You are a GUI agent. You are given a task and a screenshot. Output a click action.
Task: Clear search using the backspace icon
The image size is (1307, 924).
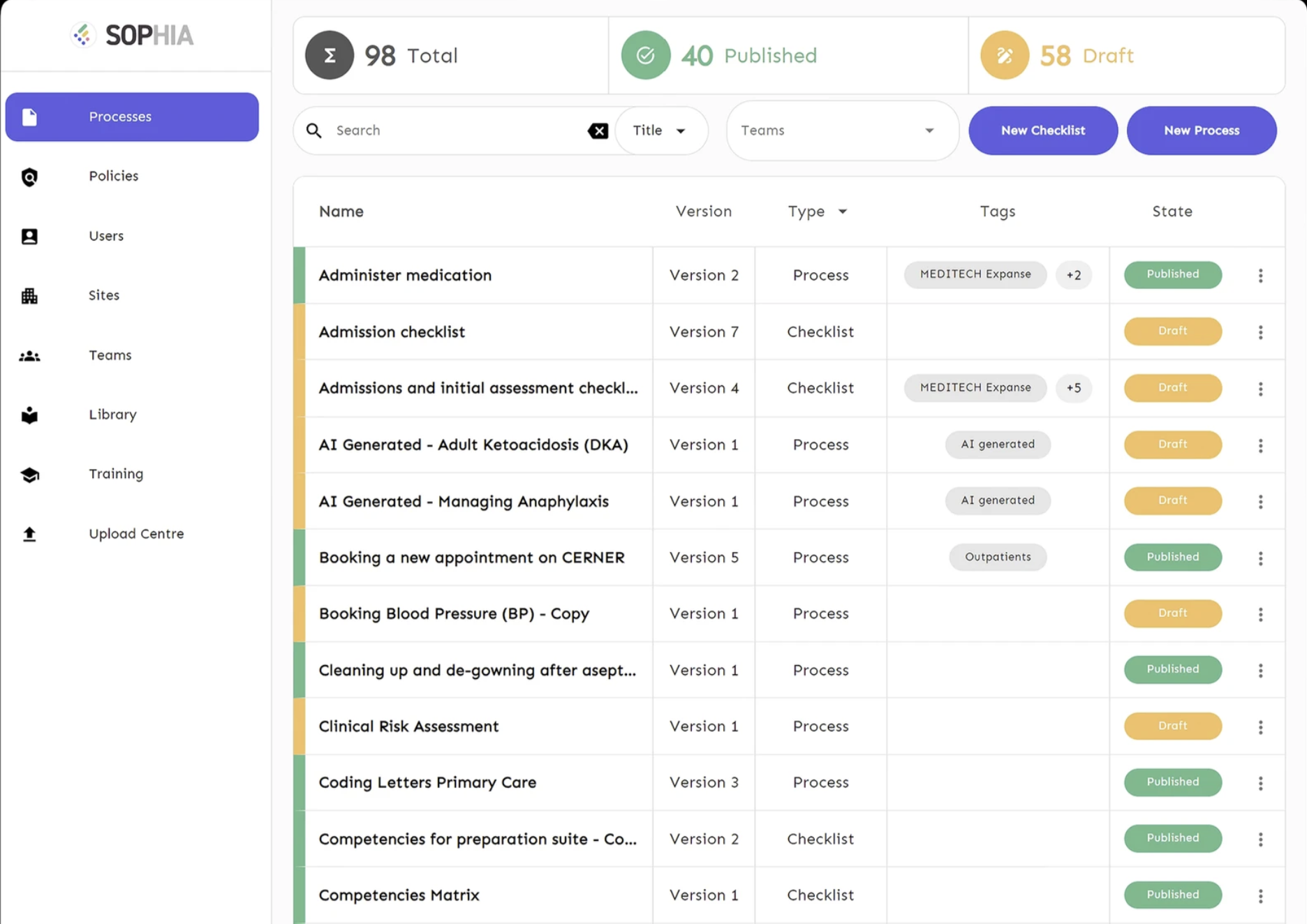[598, 131]
